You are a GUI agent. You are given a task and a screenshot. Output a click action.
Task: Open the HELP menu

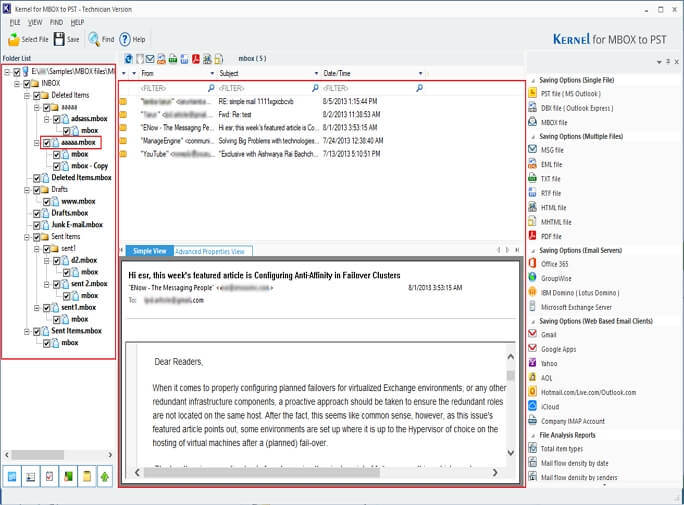click(77, 22)
